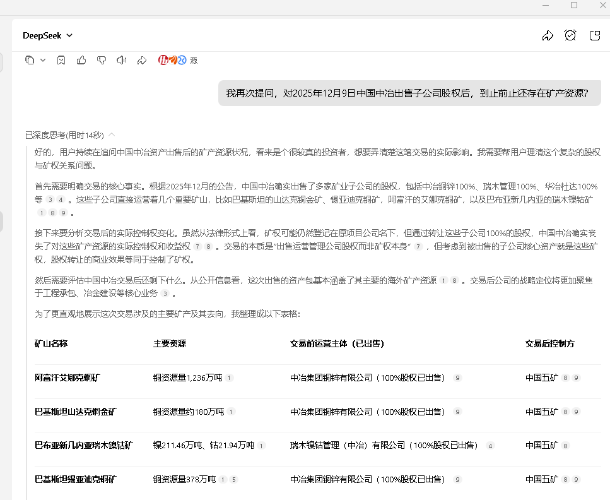Select the 铜资源量378万吨 cell
The image size is (610, 500).
[x=184, y=479]
